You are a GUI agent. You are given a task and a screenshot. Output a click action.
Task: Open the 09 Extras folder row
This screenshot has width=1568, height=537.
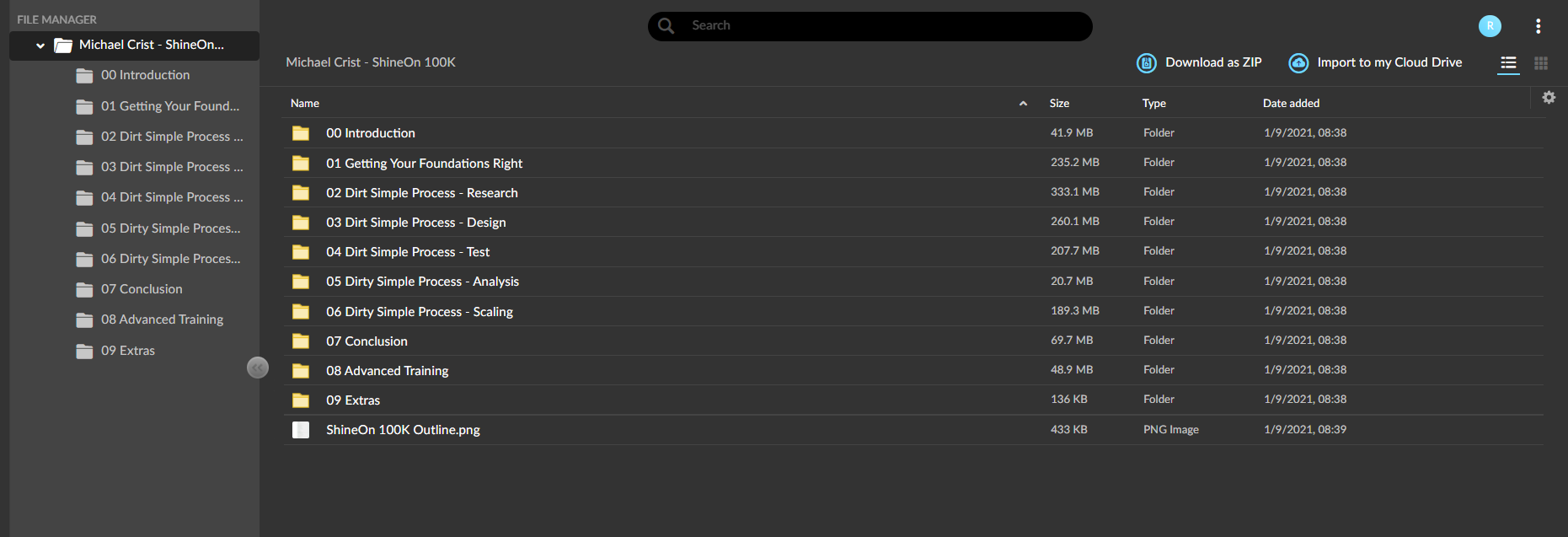(x=913, y=400)
